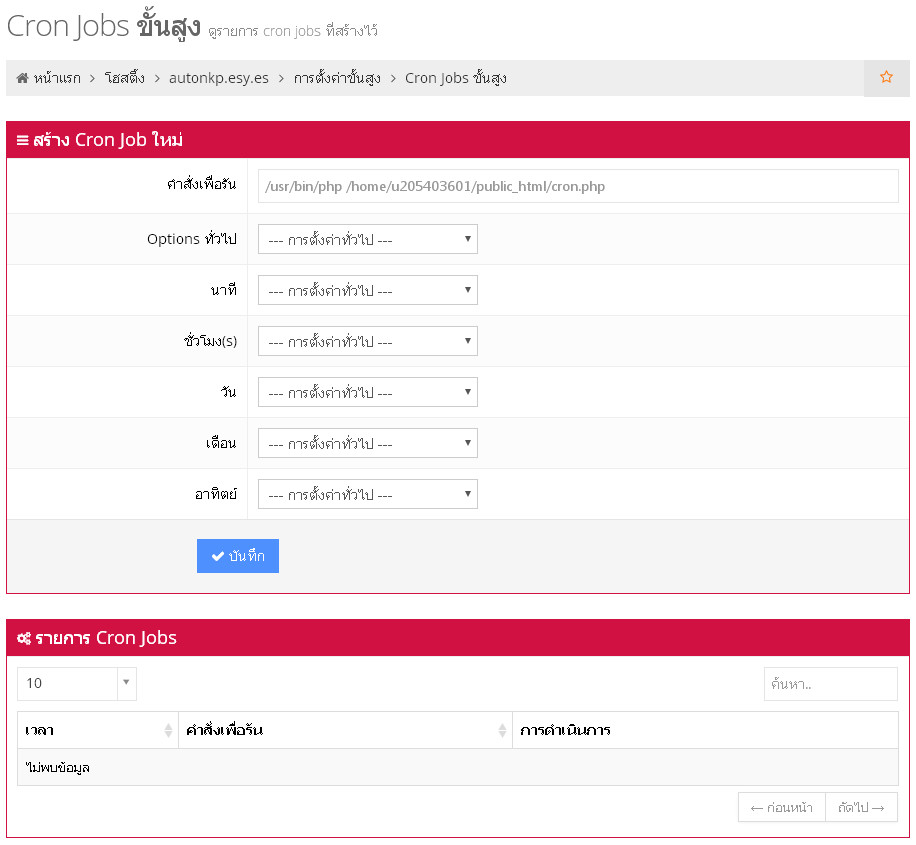Expand the วัน (day) dropdown

pos(367,392)
